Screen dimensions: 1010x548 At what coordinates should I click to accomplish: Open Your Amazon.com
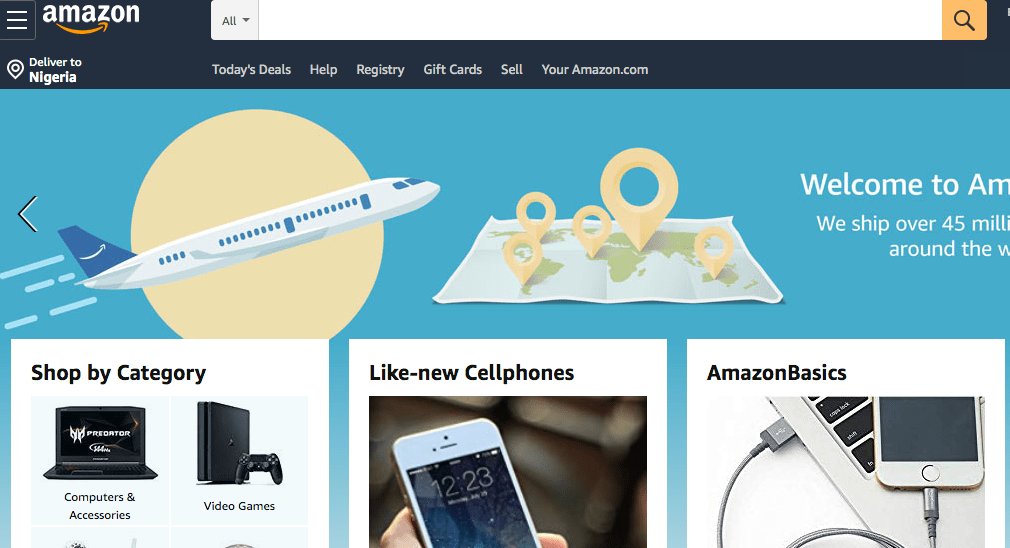click(x=595, y=70)
